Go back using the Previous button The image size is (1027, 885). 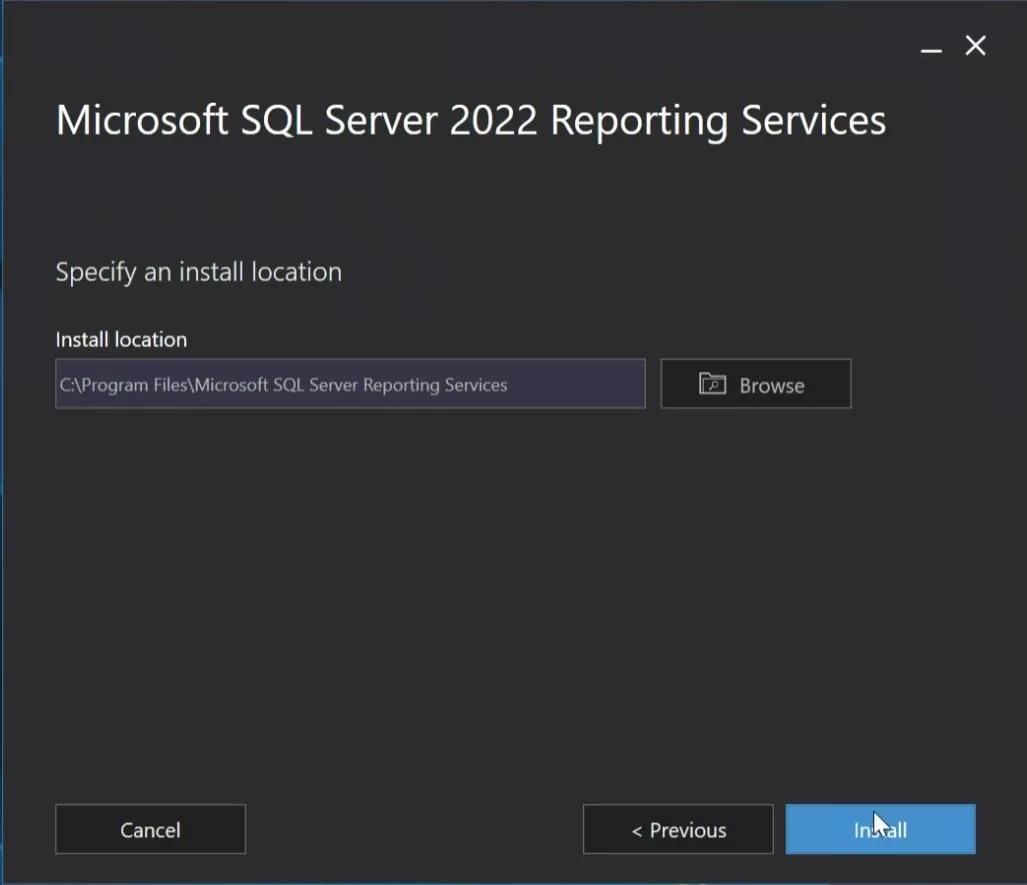(677, 829)
